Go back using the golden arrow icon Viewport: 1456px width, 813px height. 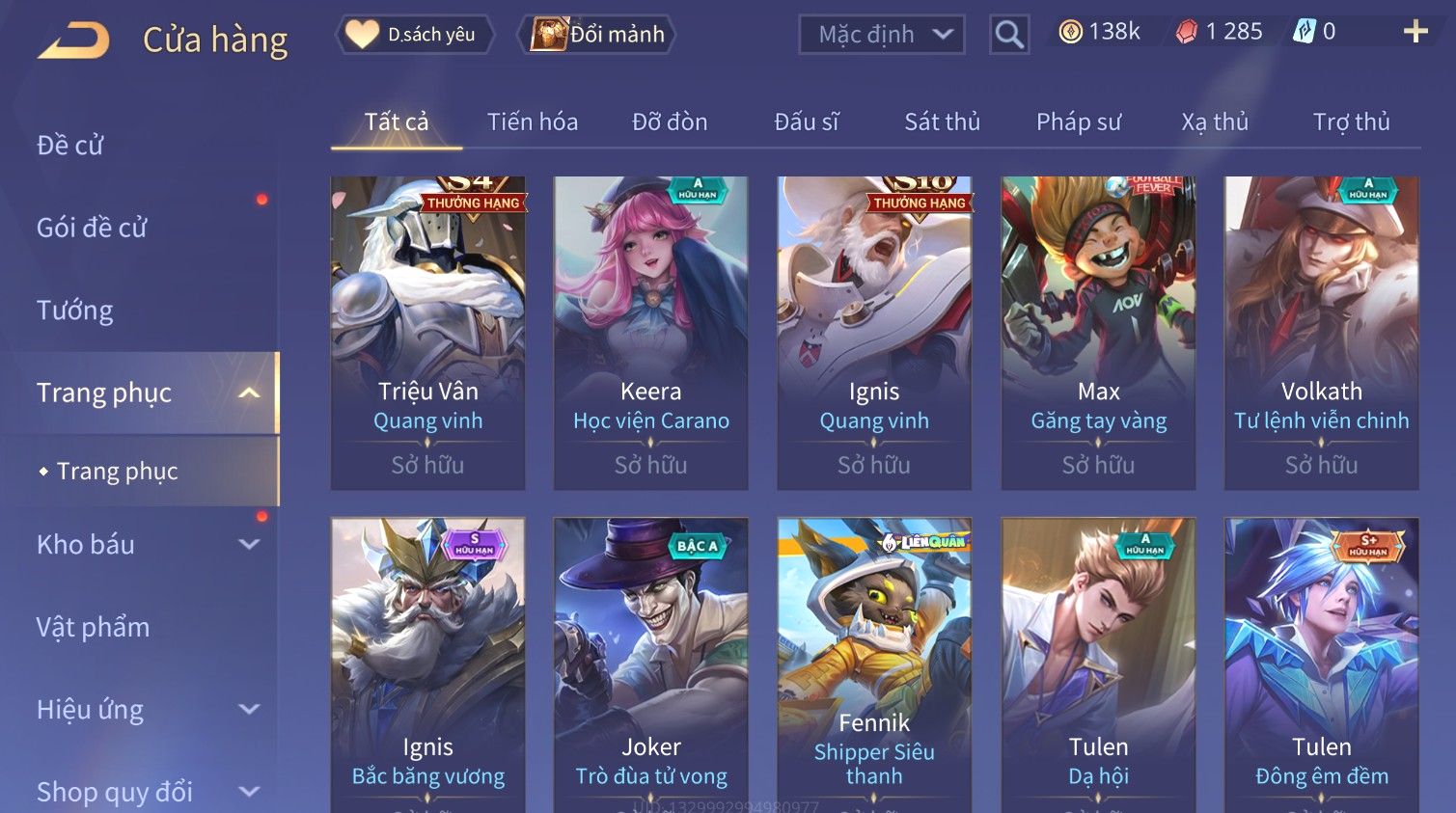[x=74, y=41]
